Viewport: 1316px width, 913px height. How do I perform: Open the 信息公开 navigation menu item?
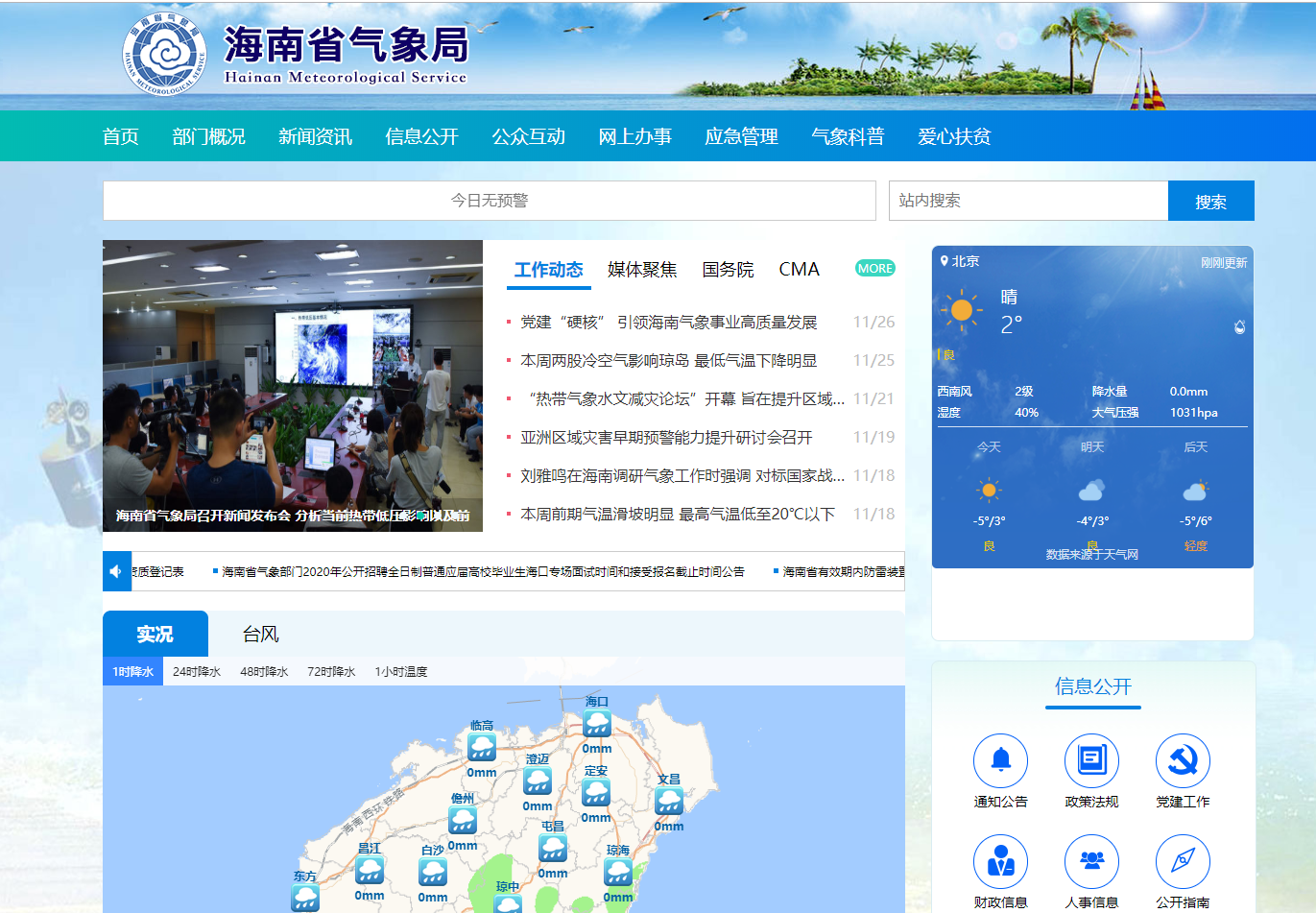pyautogui.click(x=421, y=136)
